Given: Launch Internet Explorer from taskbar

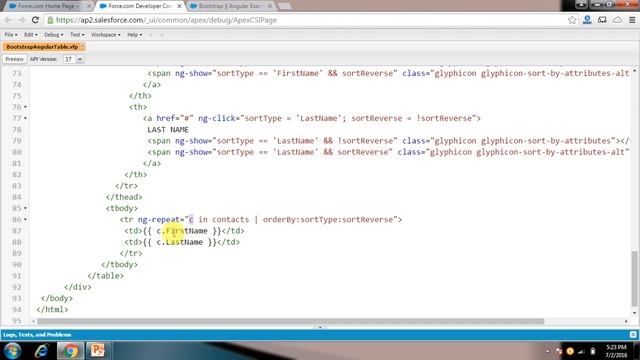Looking at the screenshot, I should coord(41,351).
